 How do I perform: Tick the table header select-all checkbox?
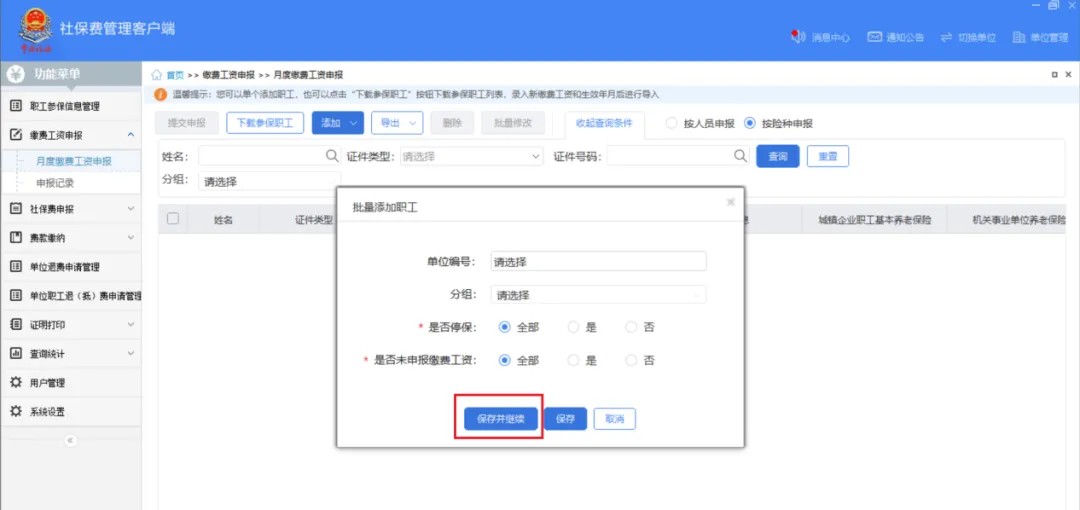tap(173, 219)
